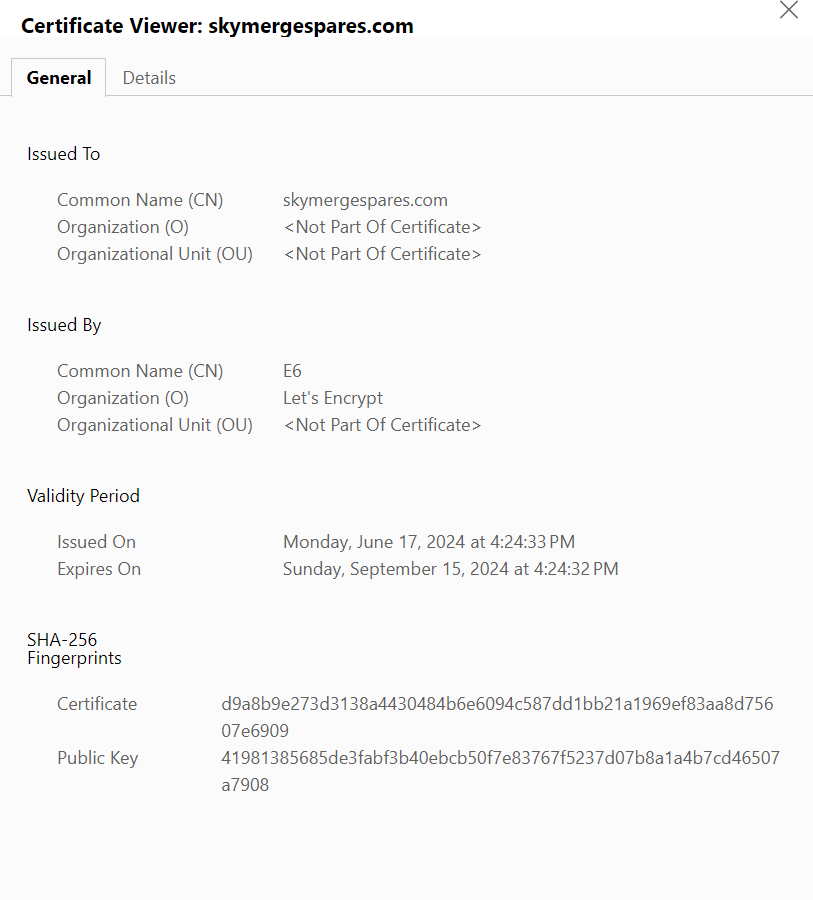Click the Validity Period heading
Screen dimensions: 813x900
point(83,496)
